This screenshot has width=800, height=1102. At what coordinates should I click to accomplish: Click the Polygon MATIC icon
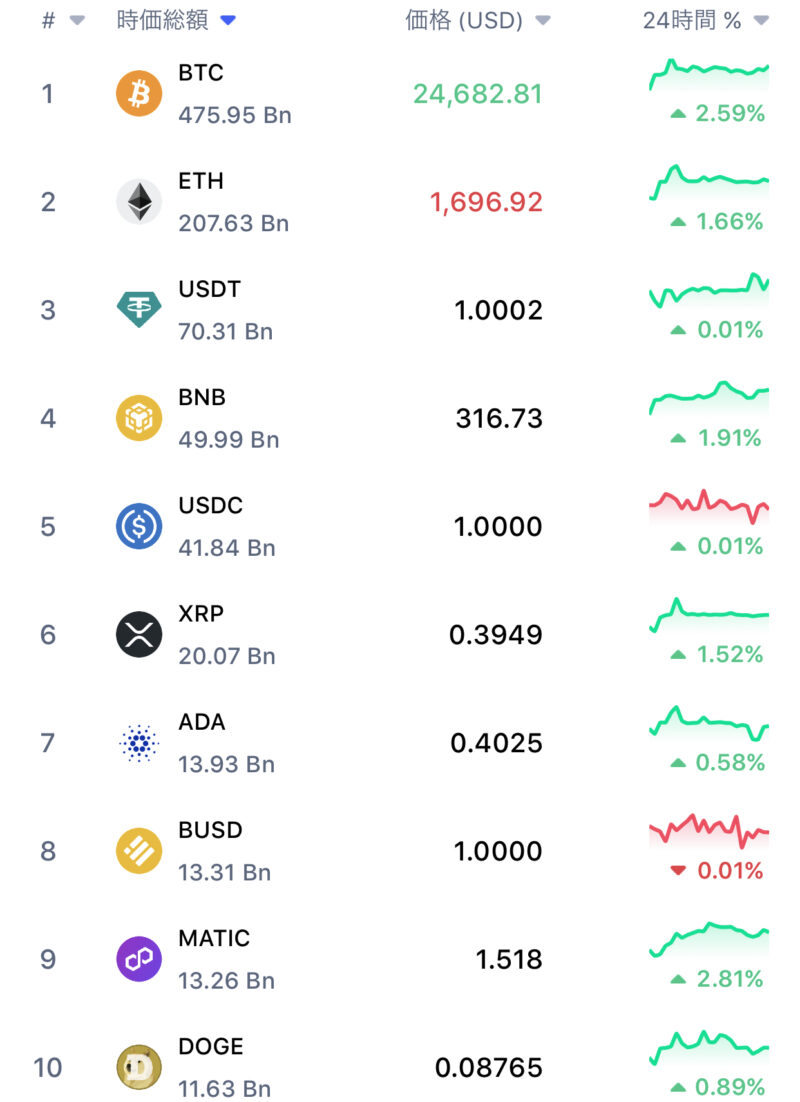139,960
